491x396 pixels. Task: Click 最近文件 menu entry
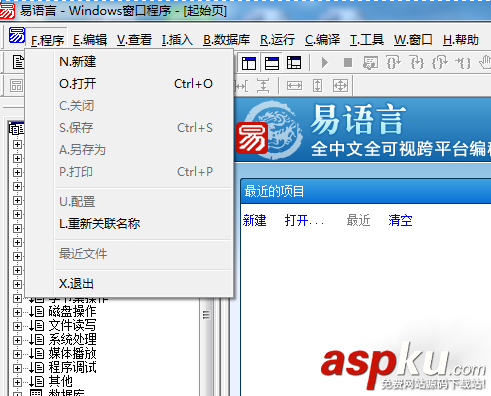(129, 254)
